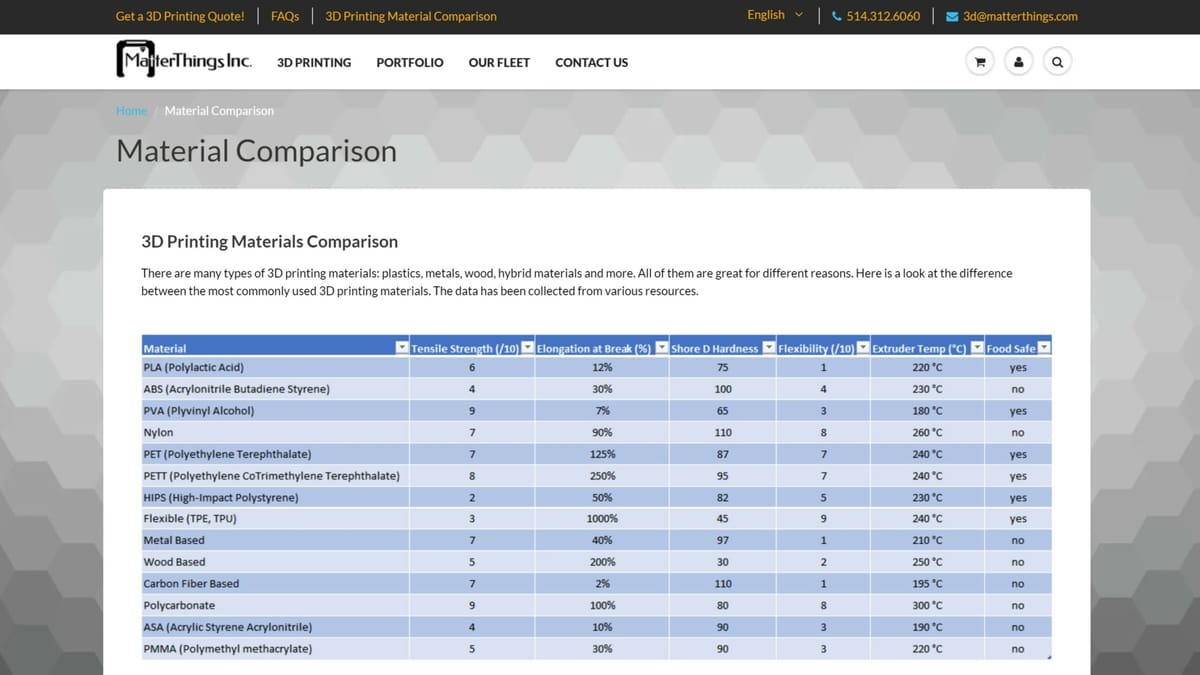Click Shore D Hardness value 75
The width and height of the screenshot is (1200, 675).
pyautogui.click(x=723, y=367)
